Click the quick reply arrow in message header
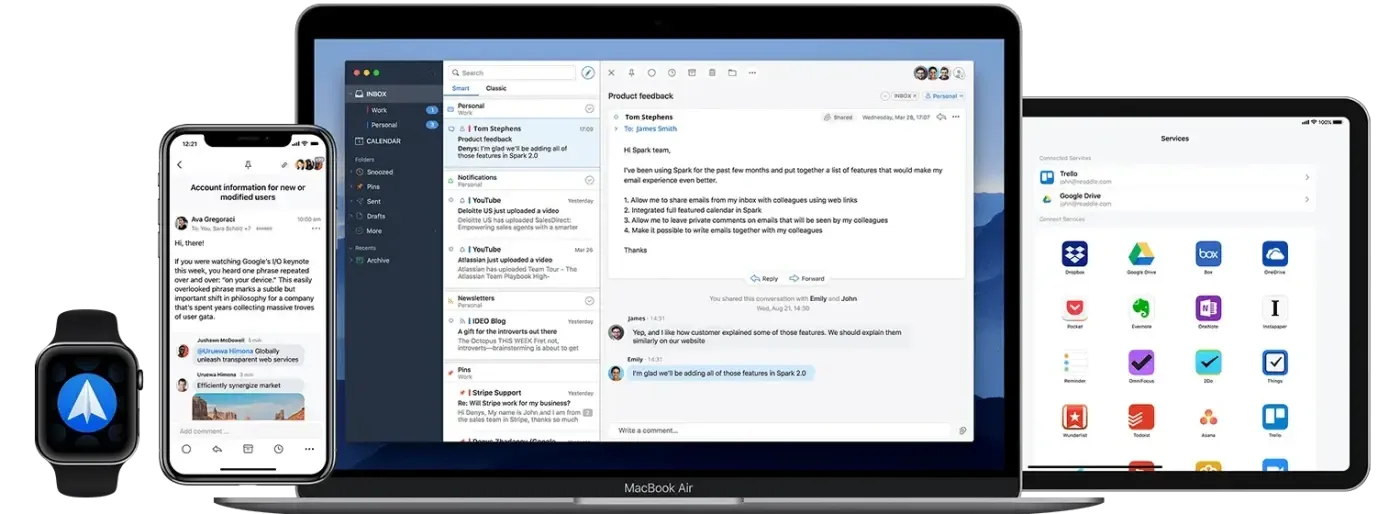The image size is (1400, 514). (941, 117)
